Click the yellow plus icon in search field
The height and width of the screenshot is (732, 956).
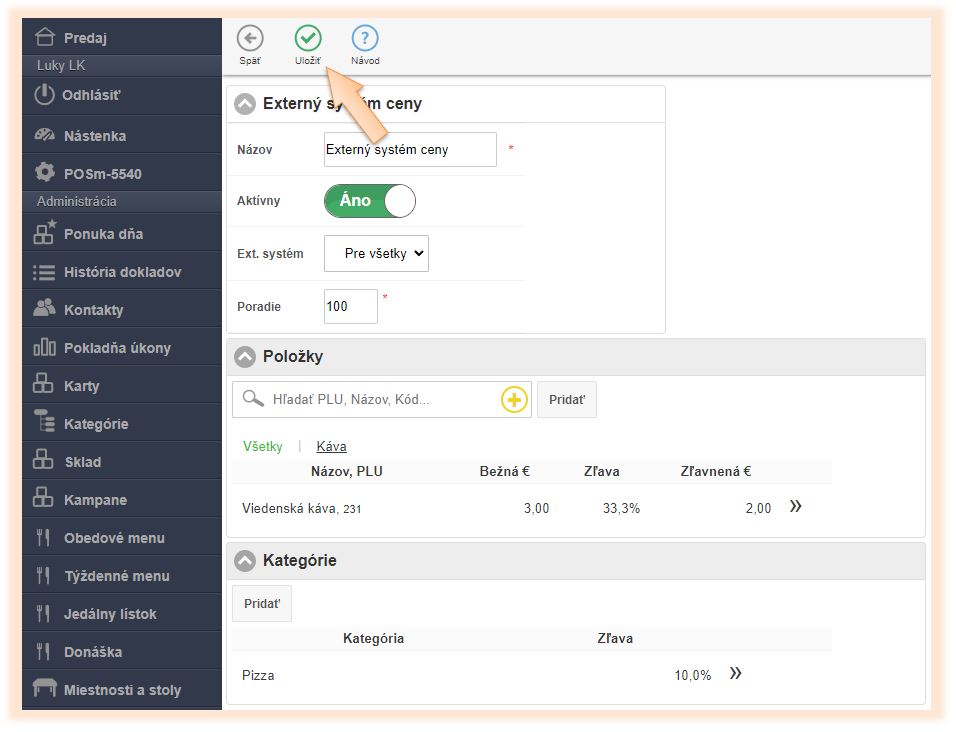pos(513,400)
